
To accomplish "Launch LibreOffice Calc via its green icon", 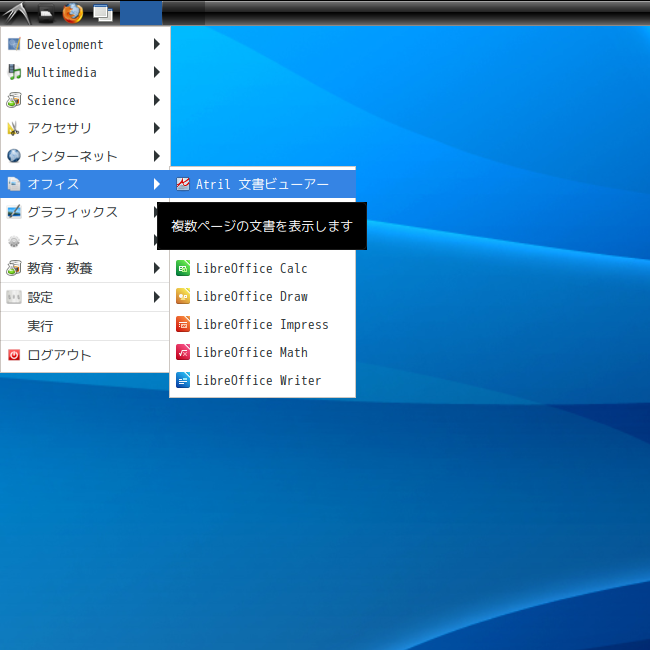I will (x=183, y=268).
